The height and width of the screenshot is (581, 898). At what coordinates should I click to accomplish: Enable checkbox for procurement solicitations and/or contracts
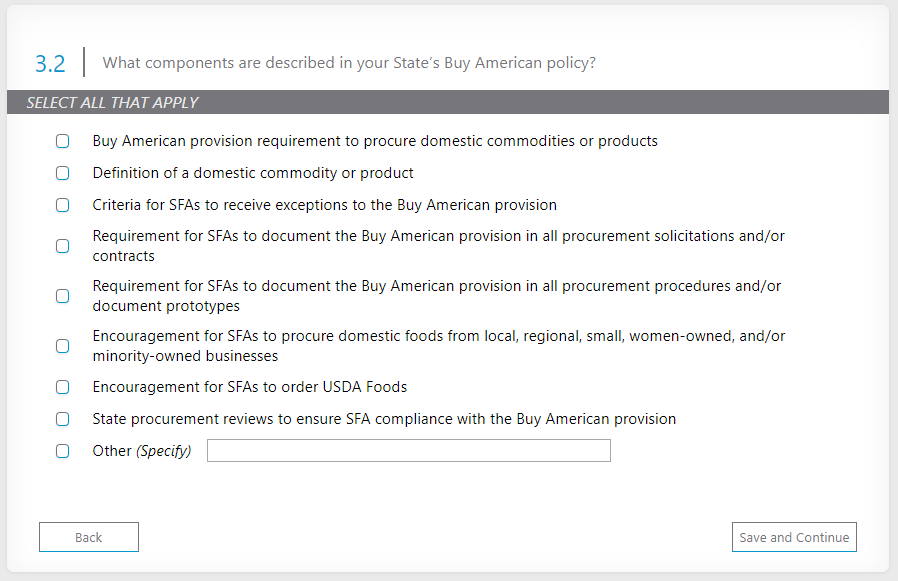[63, 246]
